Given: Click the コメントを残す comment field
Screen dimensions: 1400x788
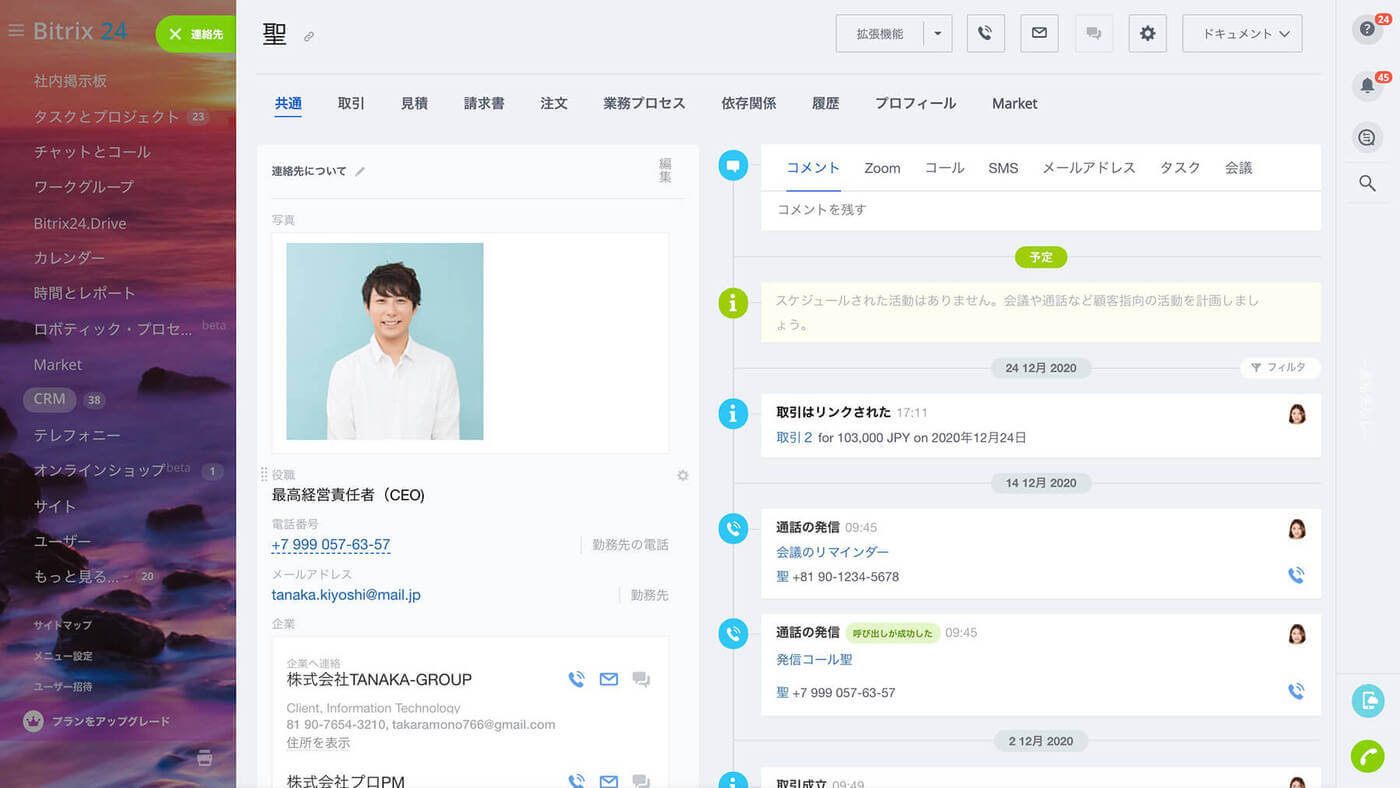Looking at the screenshot, I should click(x=1041, y=210).
